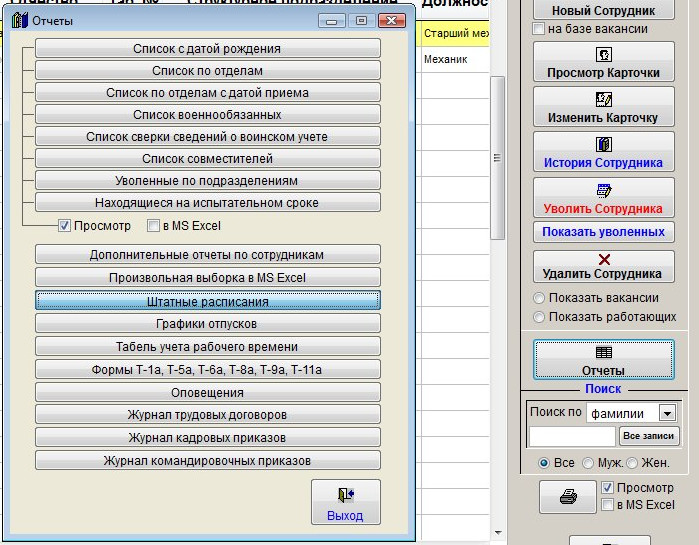Screen dimensions: 699x545
Task: Click the Отчеты window title icon
Action: point(20,20)
